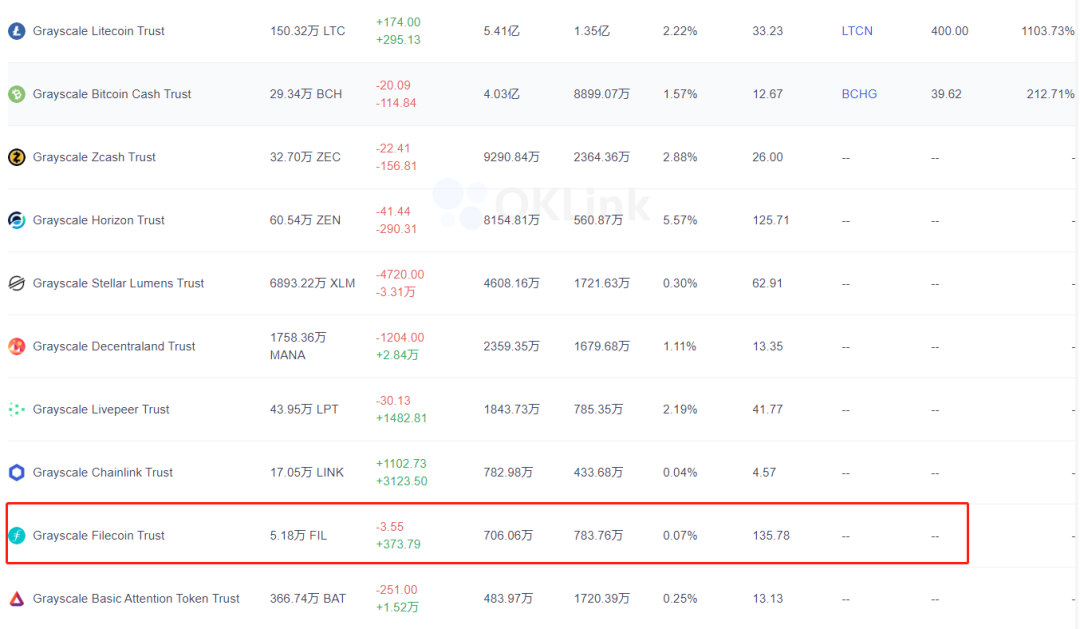Click the Bitcoin Cash coin icon
1080x629 pixels.
click(17, 94)
